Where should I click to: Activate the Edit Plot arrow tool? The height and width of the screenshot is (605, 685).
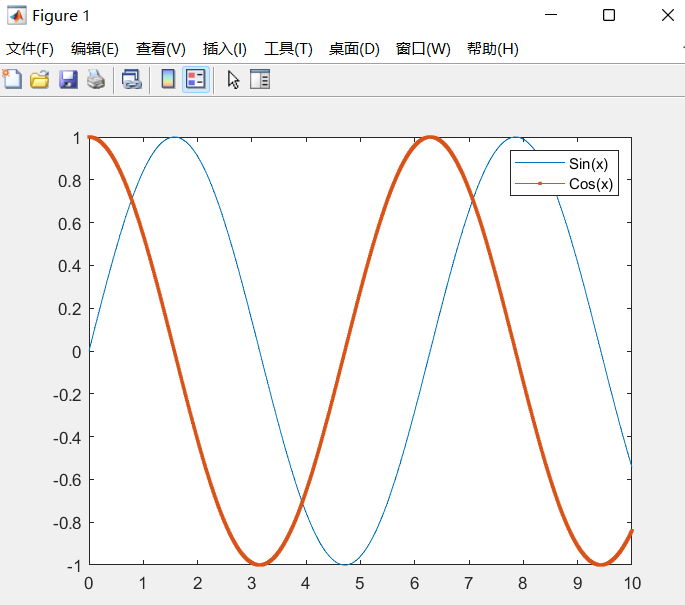pos(233,80)
